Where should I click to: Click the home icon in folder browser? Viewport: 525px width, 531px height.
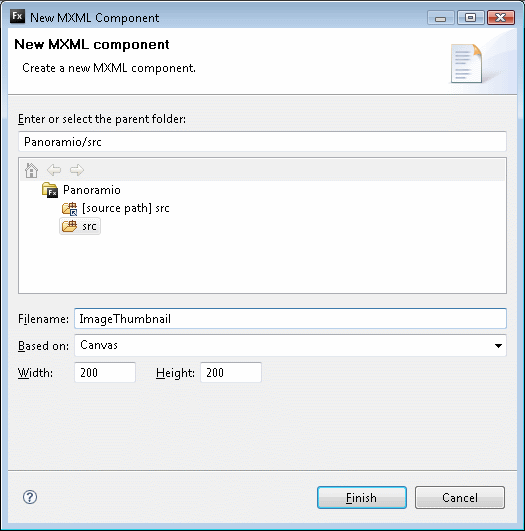31,170
